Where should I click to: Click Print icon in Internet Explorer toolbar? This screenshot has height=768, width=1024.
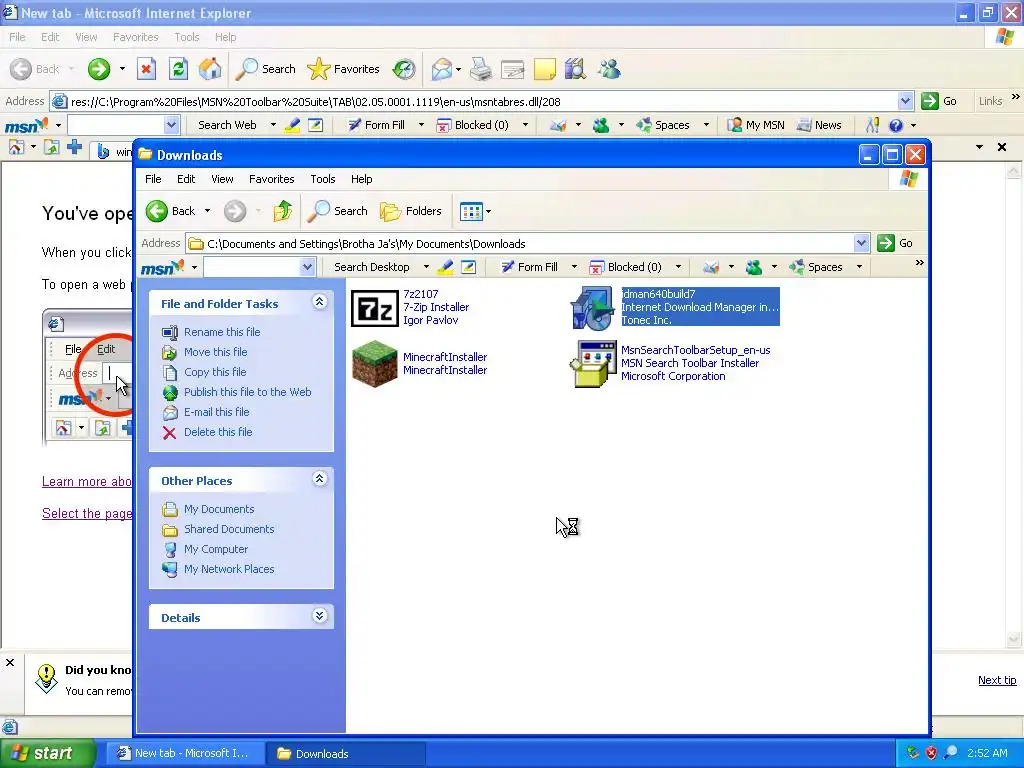coord(481,69)
